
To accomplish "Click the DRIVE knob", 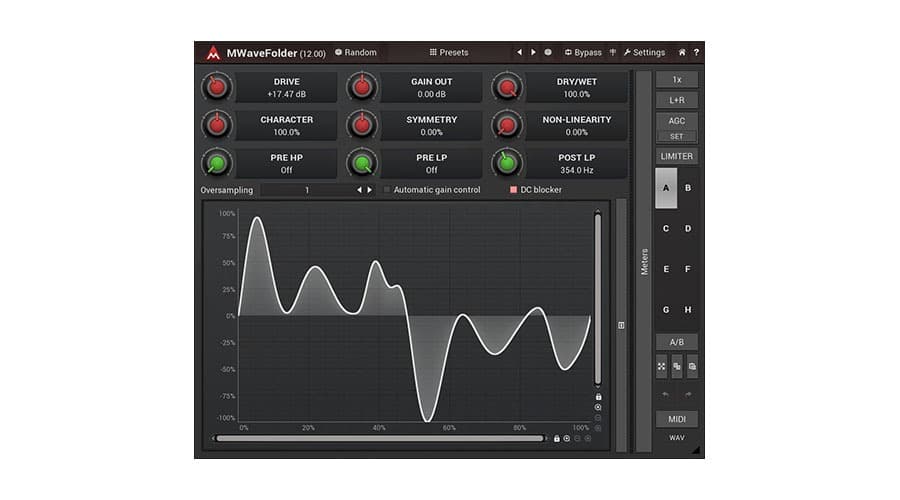I will [x=217, y=87].
